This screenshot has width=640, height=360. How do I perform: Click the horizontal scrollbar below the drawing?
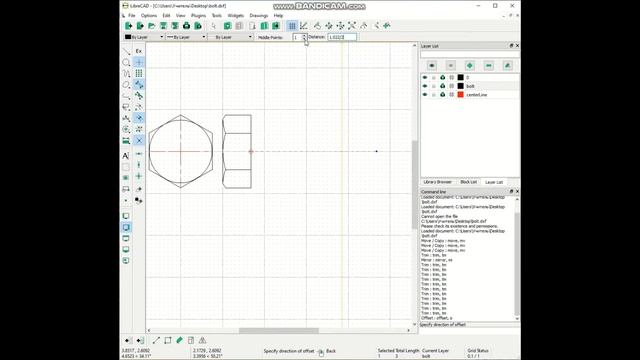pos(279,330)
